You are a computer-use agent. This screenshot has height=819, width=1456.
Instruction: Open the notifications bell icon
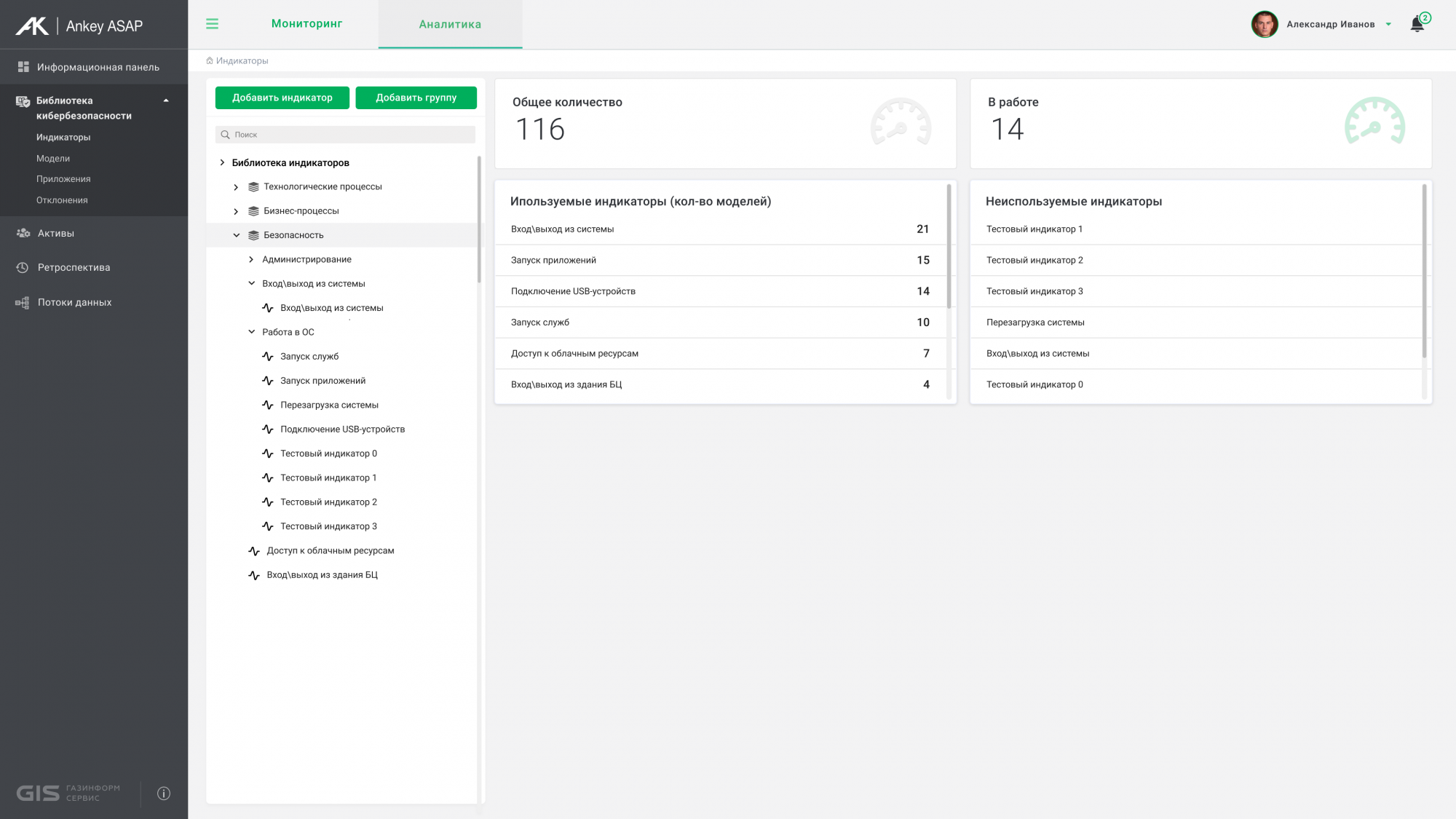[1417, 24]
